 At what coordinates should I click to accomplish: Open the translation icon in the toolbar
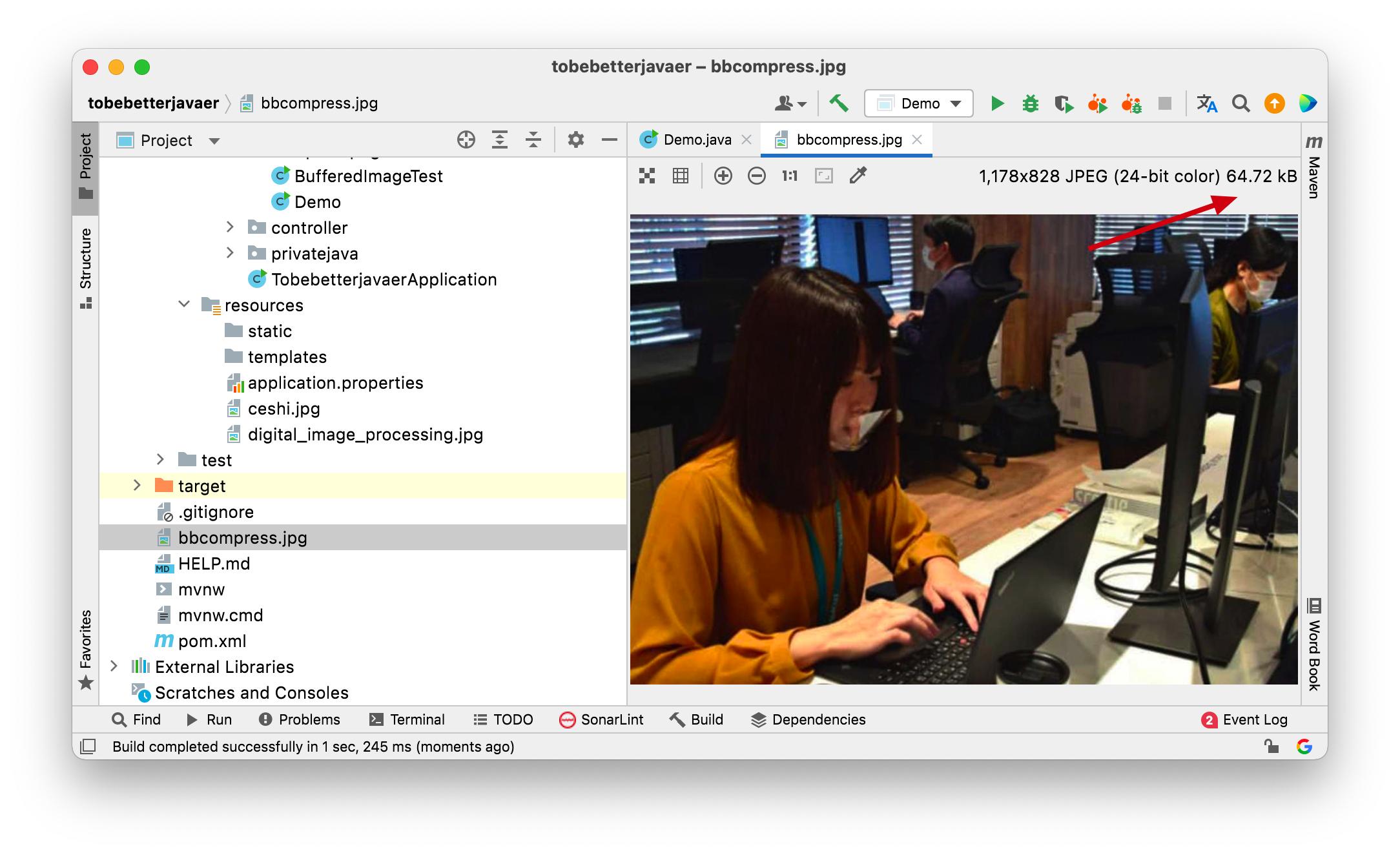[1208, 103]
